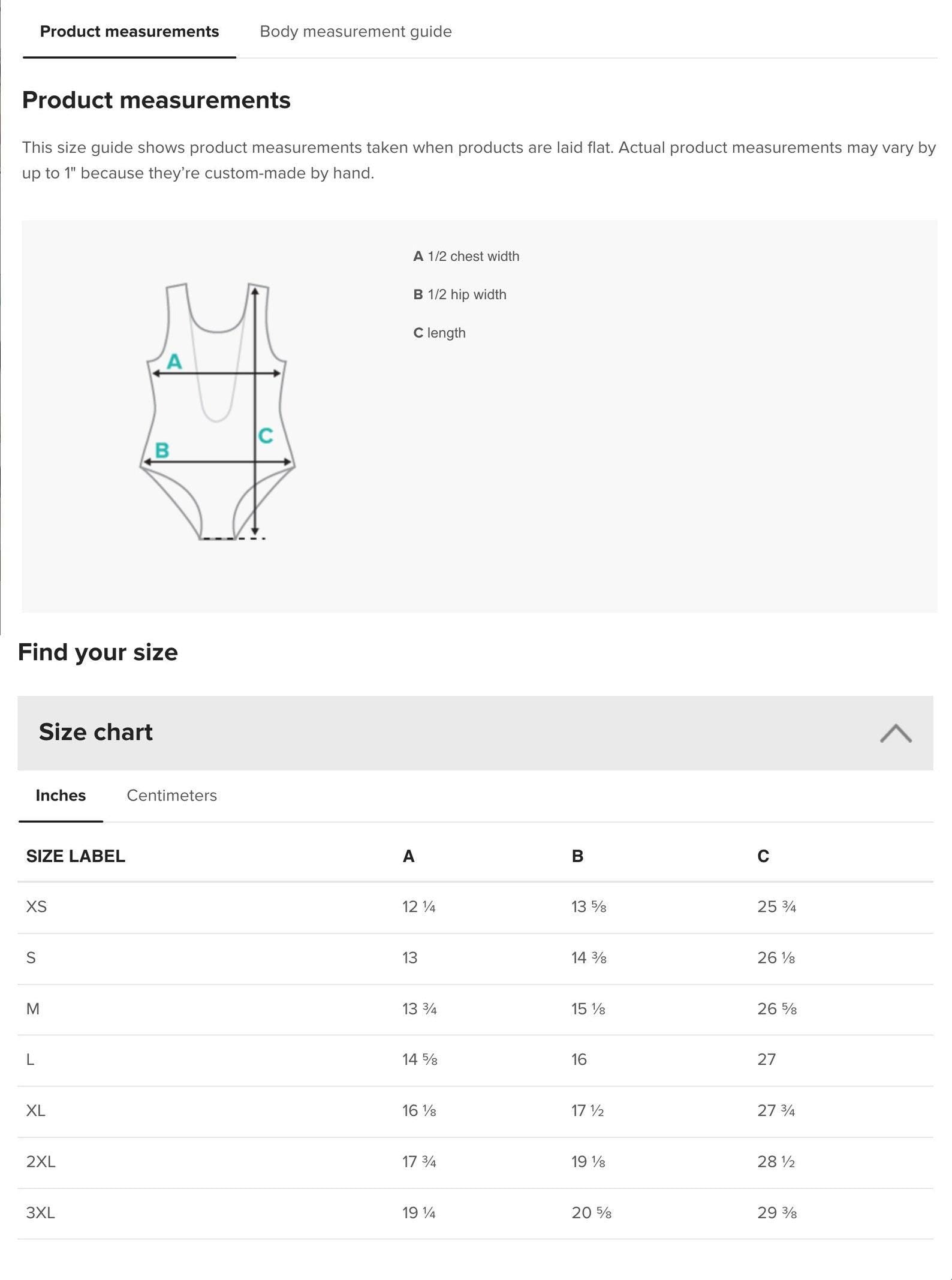
Task: Click the teal C length marker
Action: [266, 435]
